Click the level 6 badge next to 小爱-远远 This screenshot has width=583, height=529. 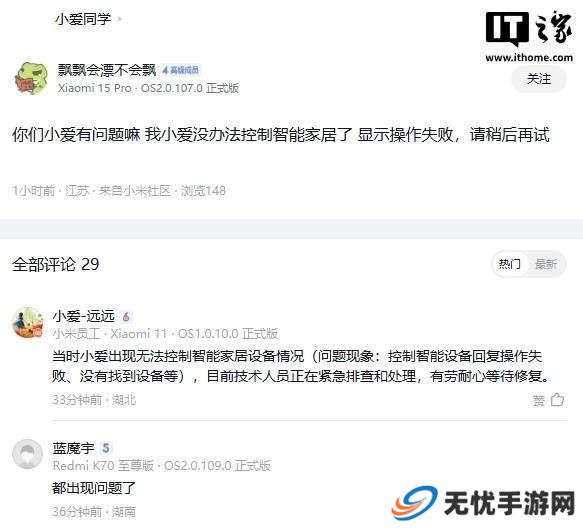click(126, 317)
